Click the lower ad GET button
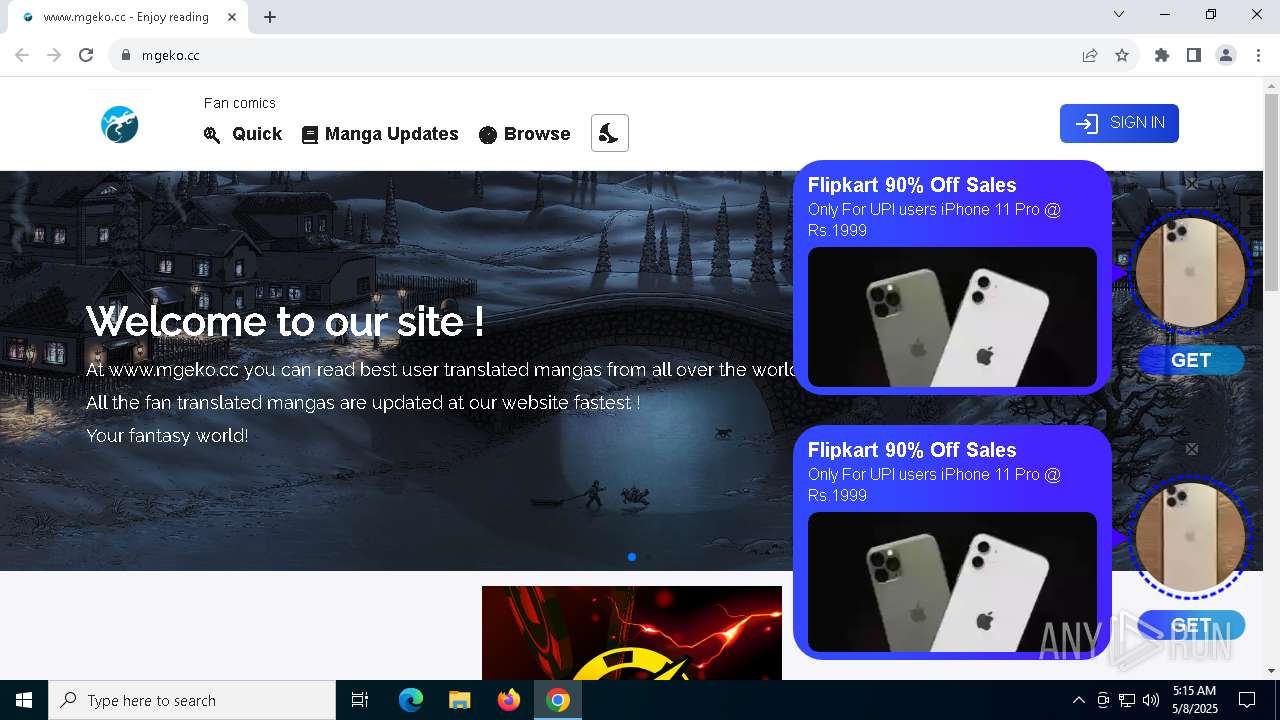Image resolution: width=1280 pixels, height=720 pixels. [x=1191, y=626]
